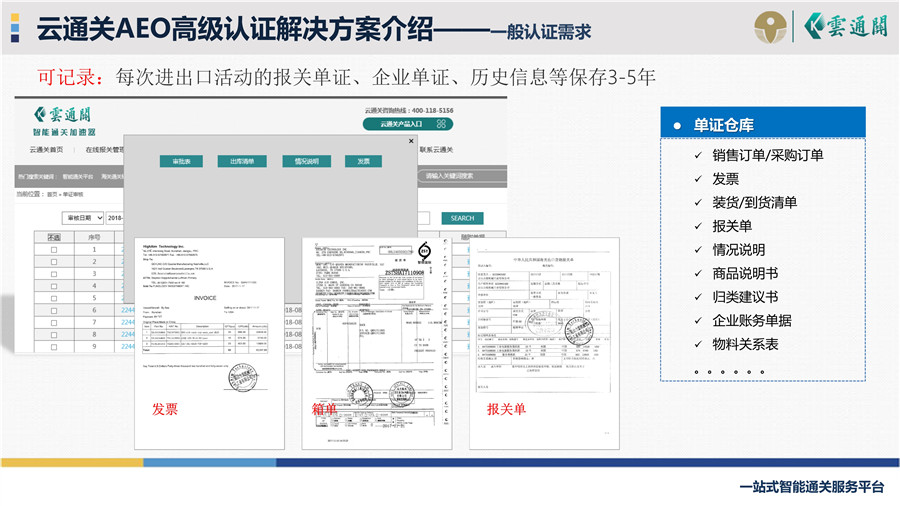Tick the checkbox in row 4
The image size is (900, 506).
[x=54, y=286]
